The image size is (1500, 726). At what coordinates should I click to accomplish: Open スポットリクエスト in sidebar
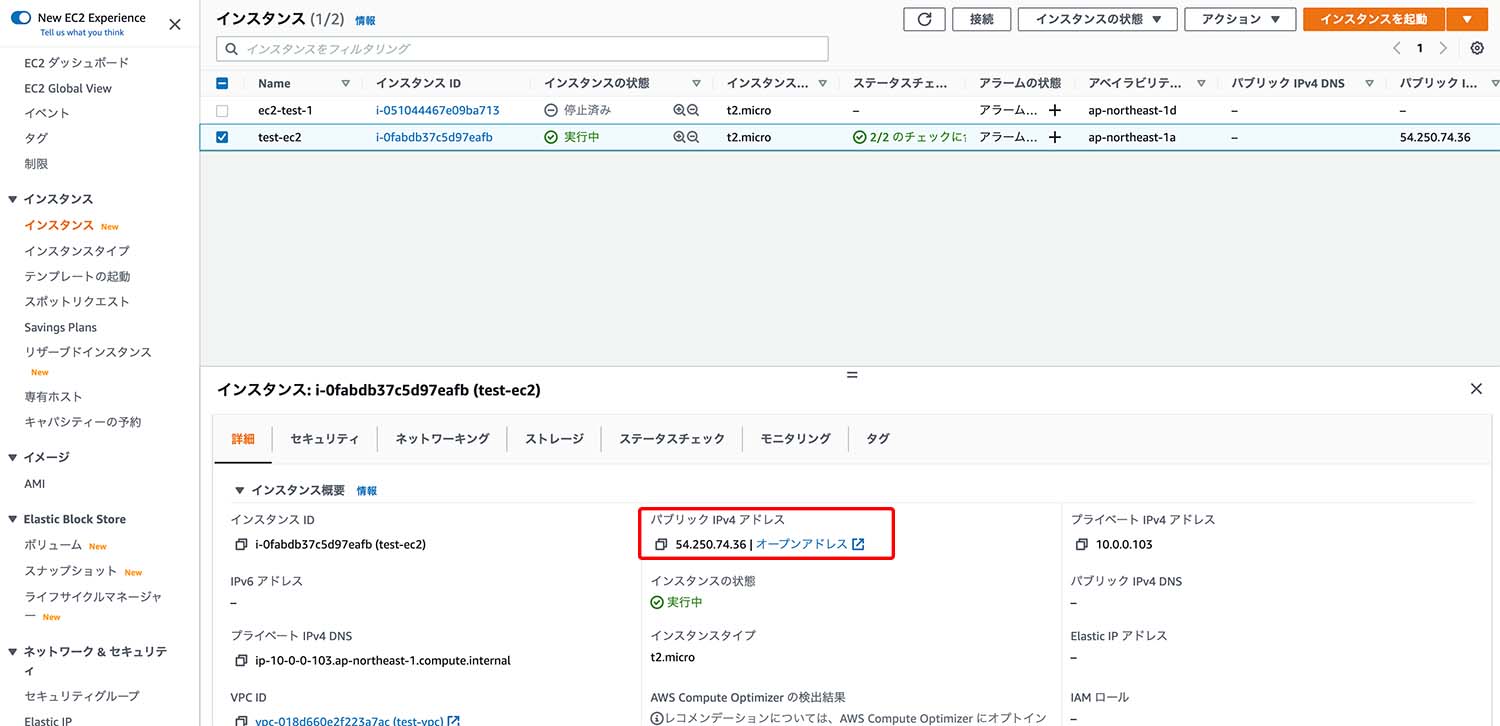point(77,301)
